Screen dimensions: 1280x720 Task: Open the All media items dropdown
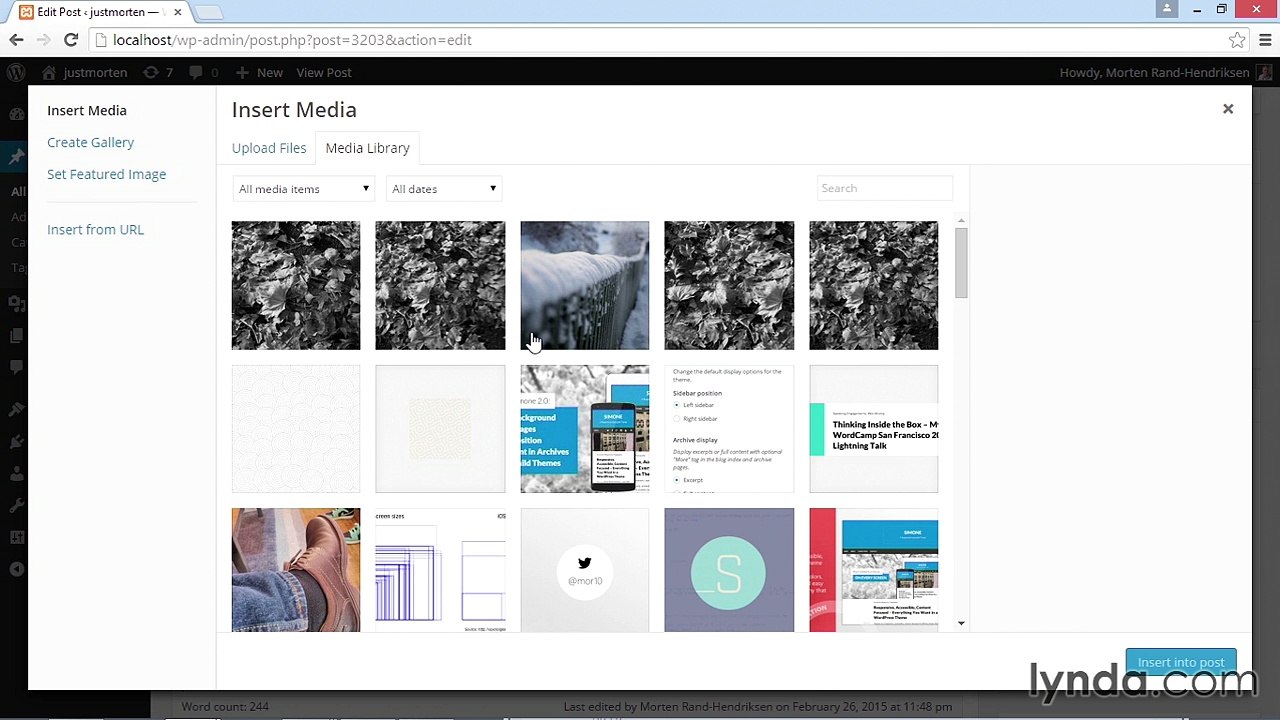click(x=303, y=189)
